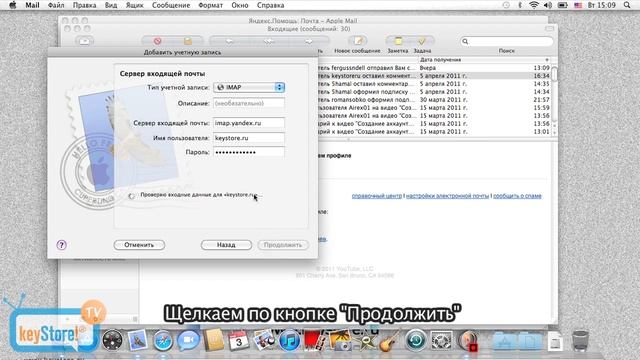Open Safari compass in the Dock

163,340
